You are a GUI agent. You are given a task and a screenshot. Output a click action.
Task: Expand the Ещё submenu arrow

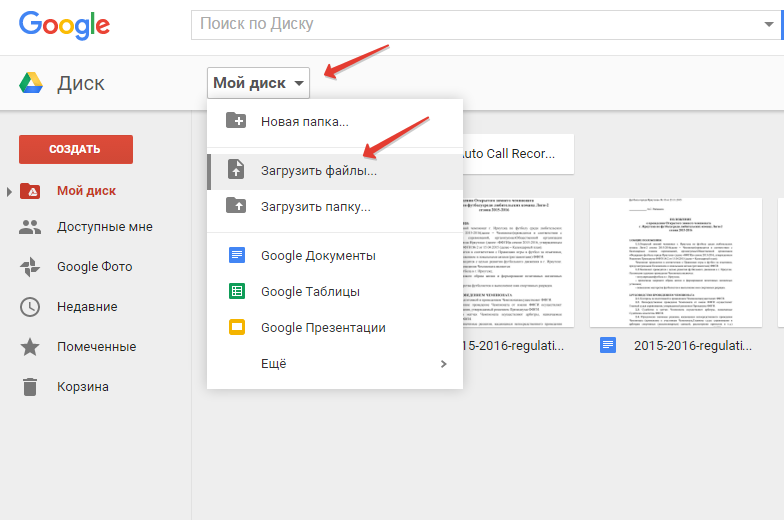pos(444,364)
